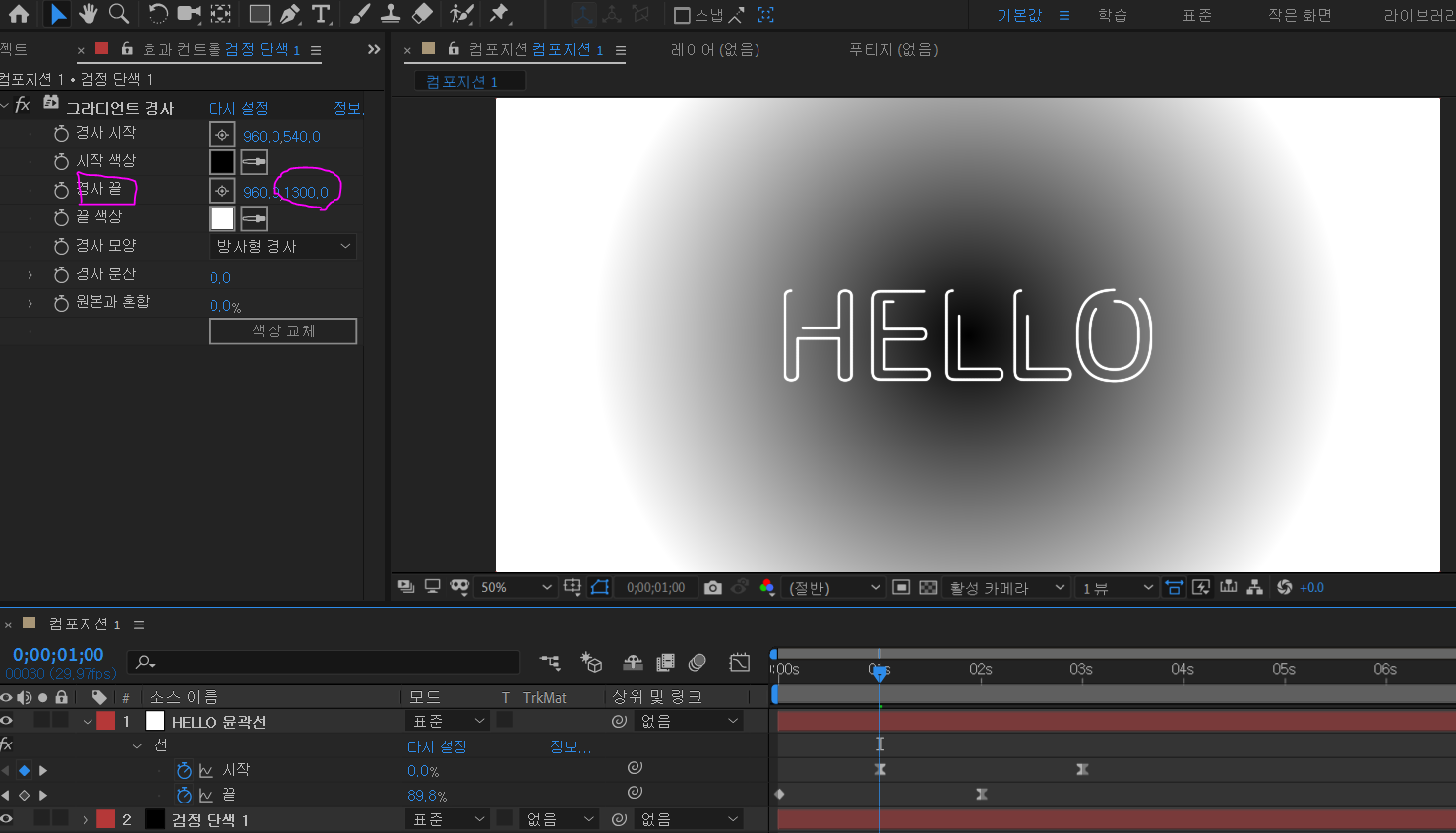The image size is (1456, 833).
Task: Toggle the 시작 색상 stopwatch
Action: point(61,161)
